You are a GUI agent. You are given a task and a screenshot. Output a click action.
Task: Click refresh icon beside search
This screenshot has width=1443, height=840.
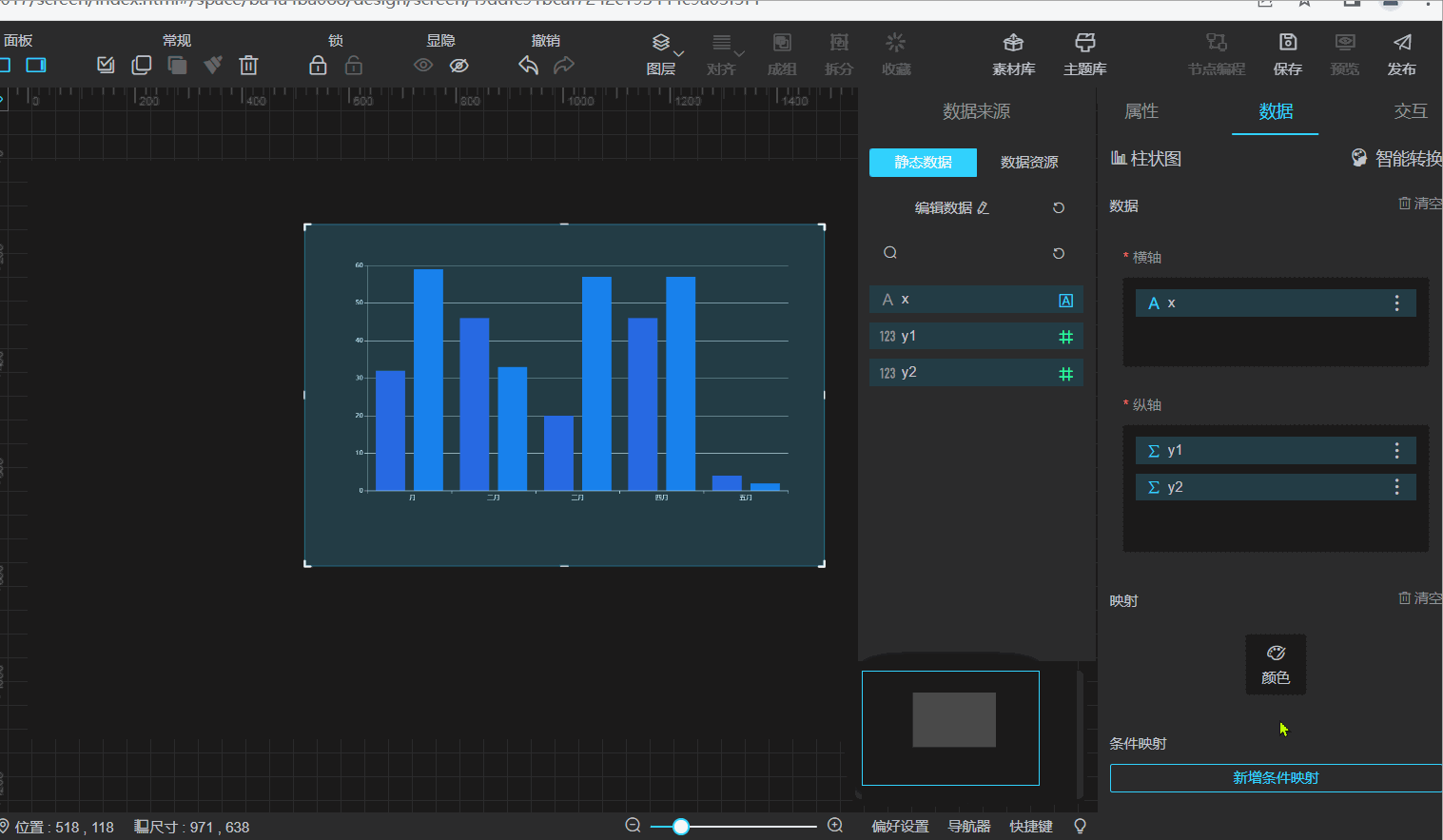tap(1059, 254)
